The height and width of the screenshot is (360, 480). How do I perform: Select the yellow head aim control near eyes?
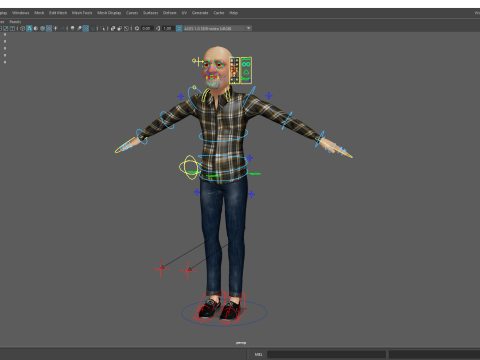[x=197, y=61]
